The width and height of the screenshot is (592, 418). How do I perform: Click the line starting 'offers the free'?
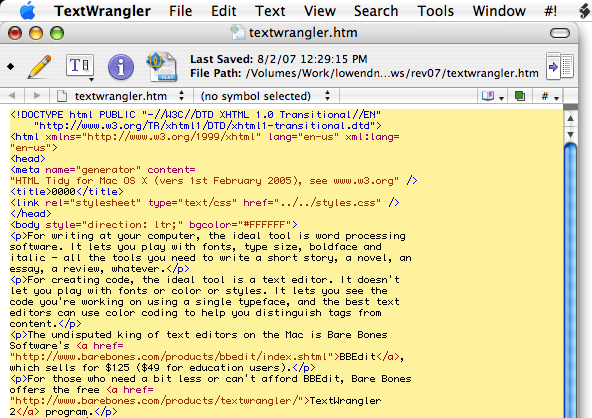click(82, 390)
